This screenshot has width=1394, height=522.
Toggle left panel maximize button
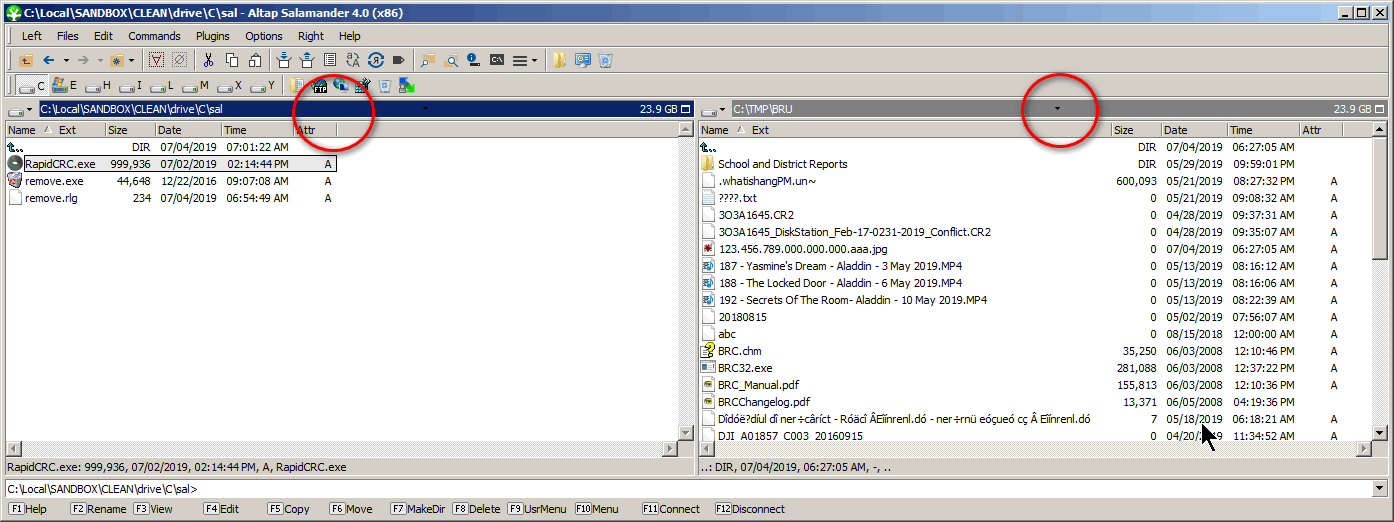686,109
